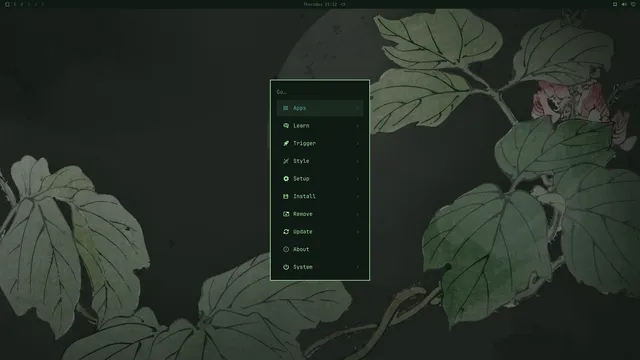Image resolution: width=640 pixels, height=360 pixels.
Task: Switch to workspace 2 in top bar
Action: tap(22, 4)
